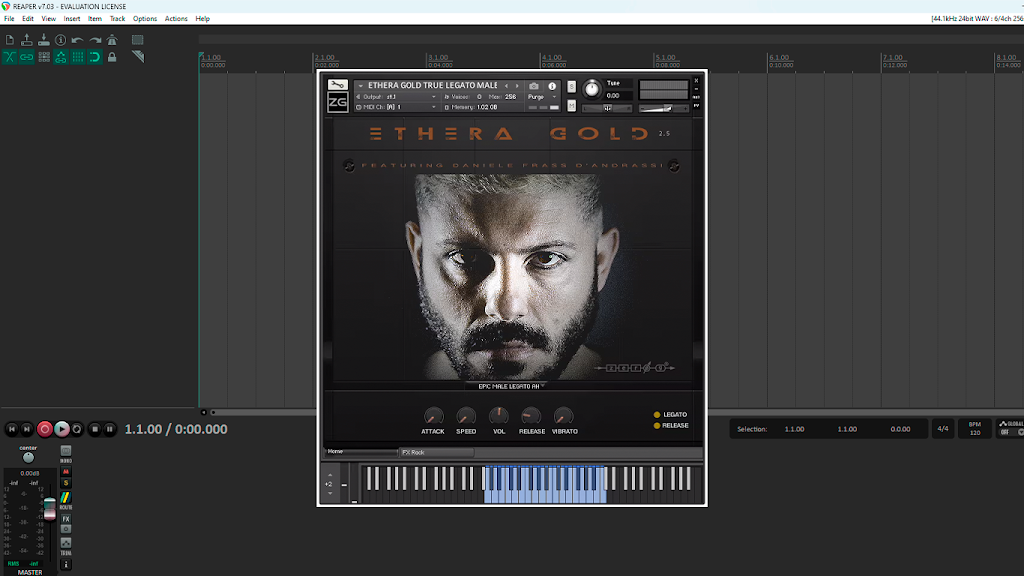Open the snapshot camera icon
1024x576 pixels.
tap(534, 86)
